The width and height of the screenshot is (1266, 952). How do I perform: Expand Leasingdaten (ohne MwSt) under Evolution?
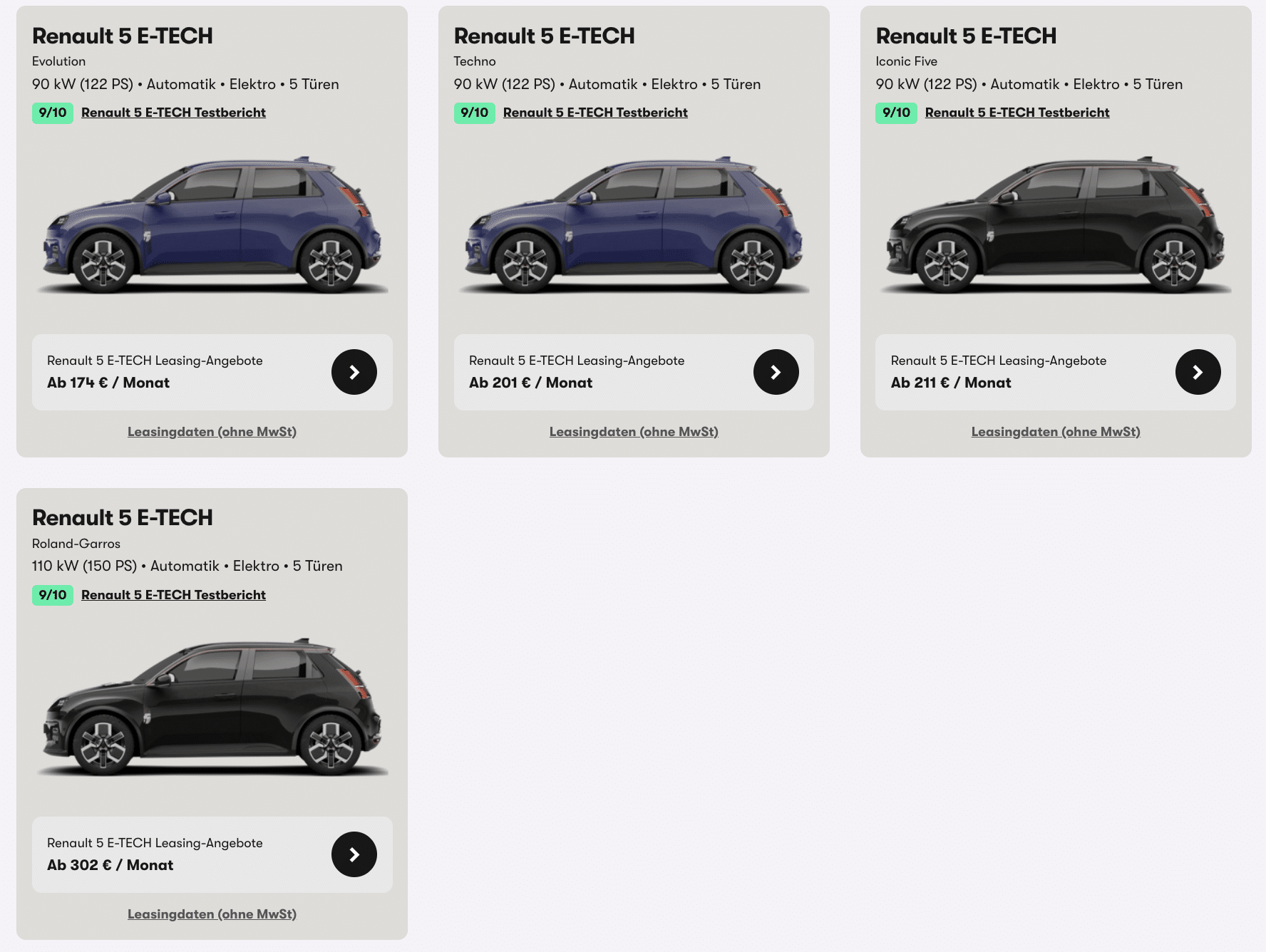tap(212, 432)
